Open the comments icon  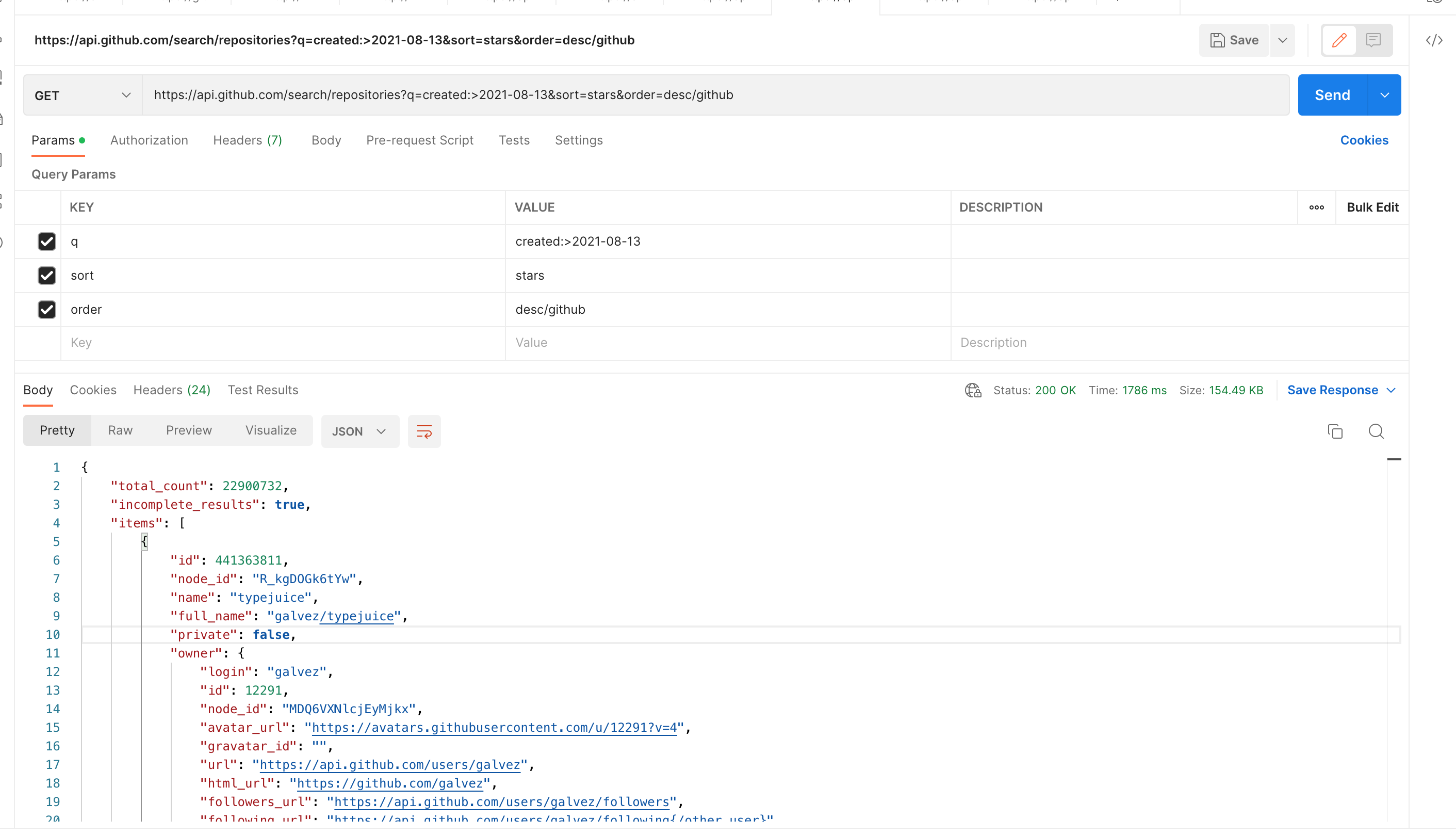pos(1373,40)
